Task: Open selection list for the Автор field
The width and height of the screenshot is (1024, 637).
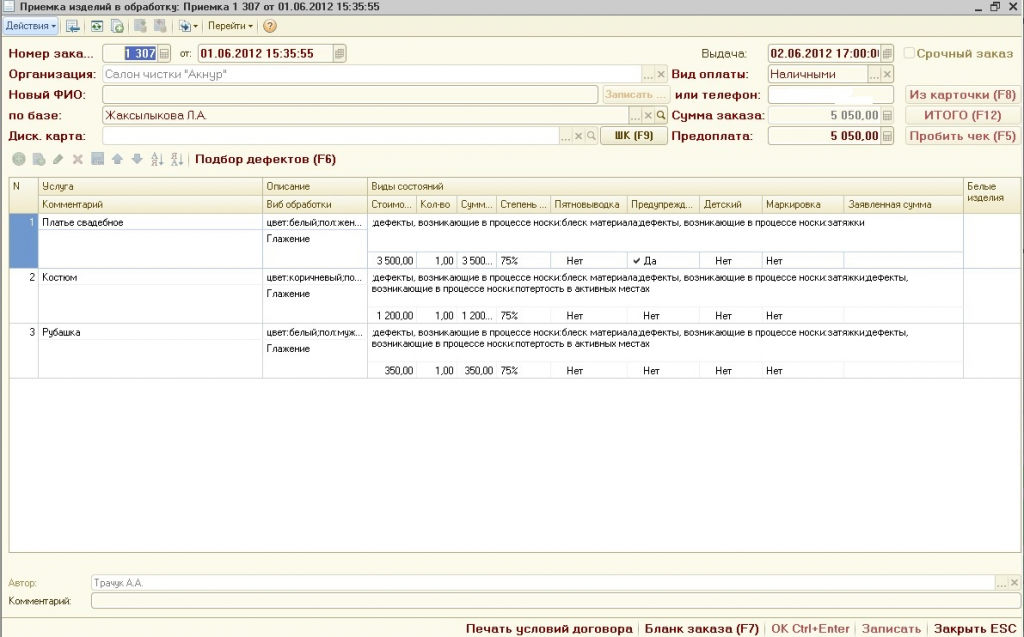Action: coord(1001,583)
